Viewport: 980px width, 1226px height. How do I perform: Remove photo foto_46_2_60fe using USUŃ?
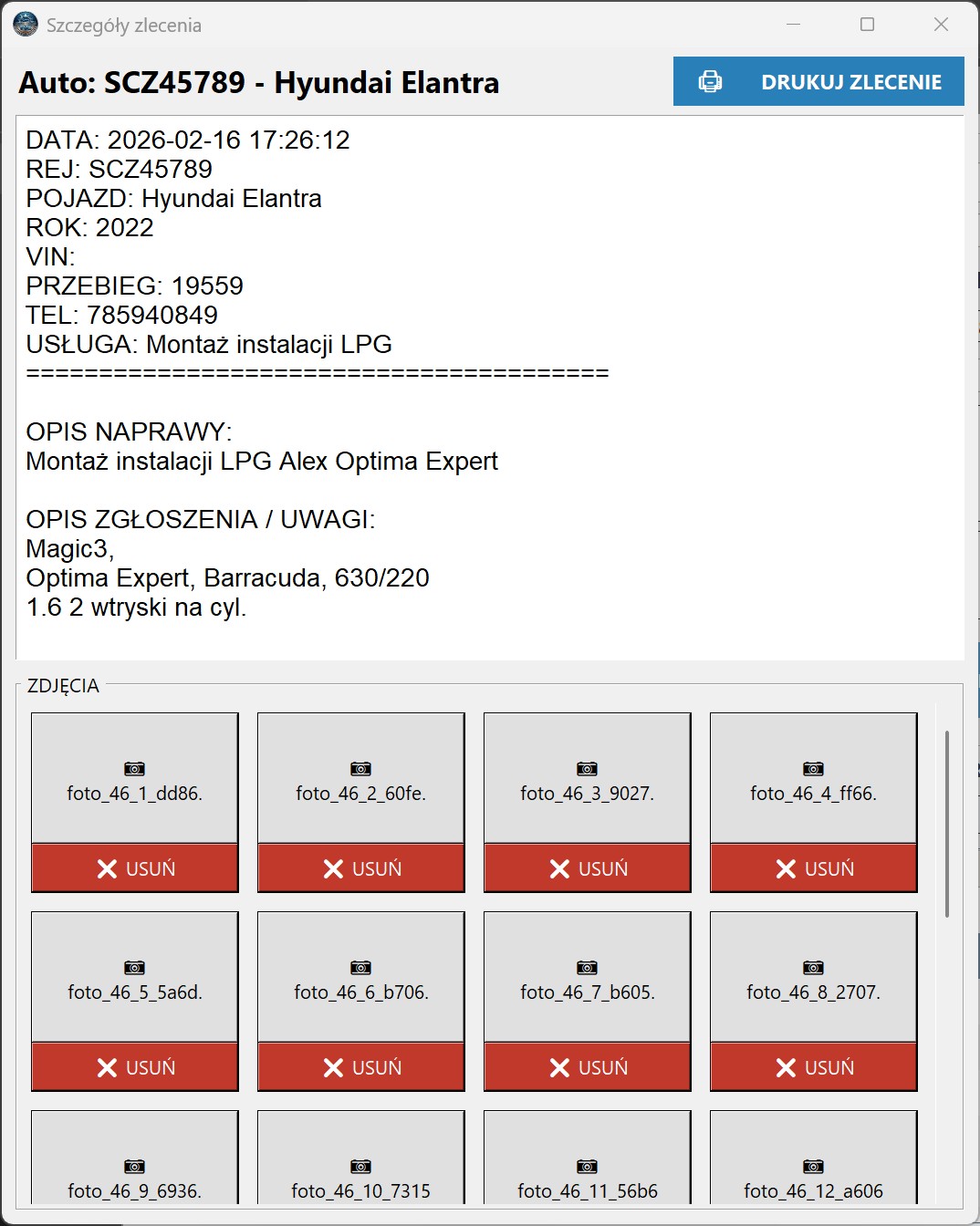pyautogui.click(x=361, y=868)
